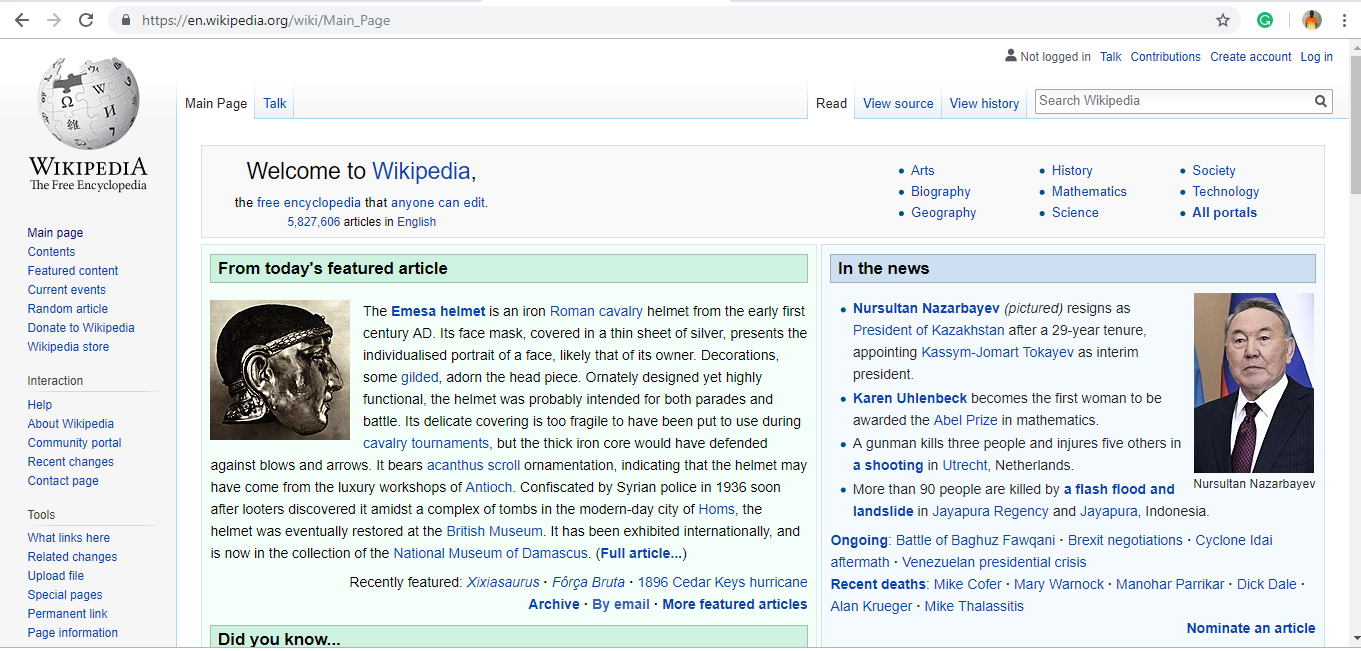Switch to the Talk tab
Image resolution: width=1361 pixels, height=651 pixels.
[275, 103]
